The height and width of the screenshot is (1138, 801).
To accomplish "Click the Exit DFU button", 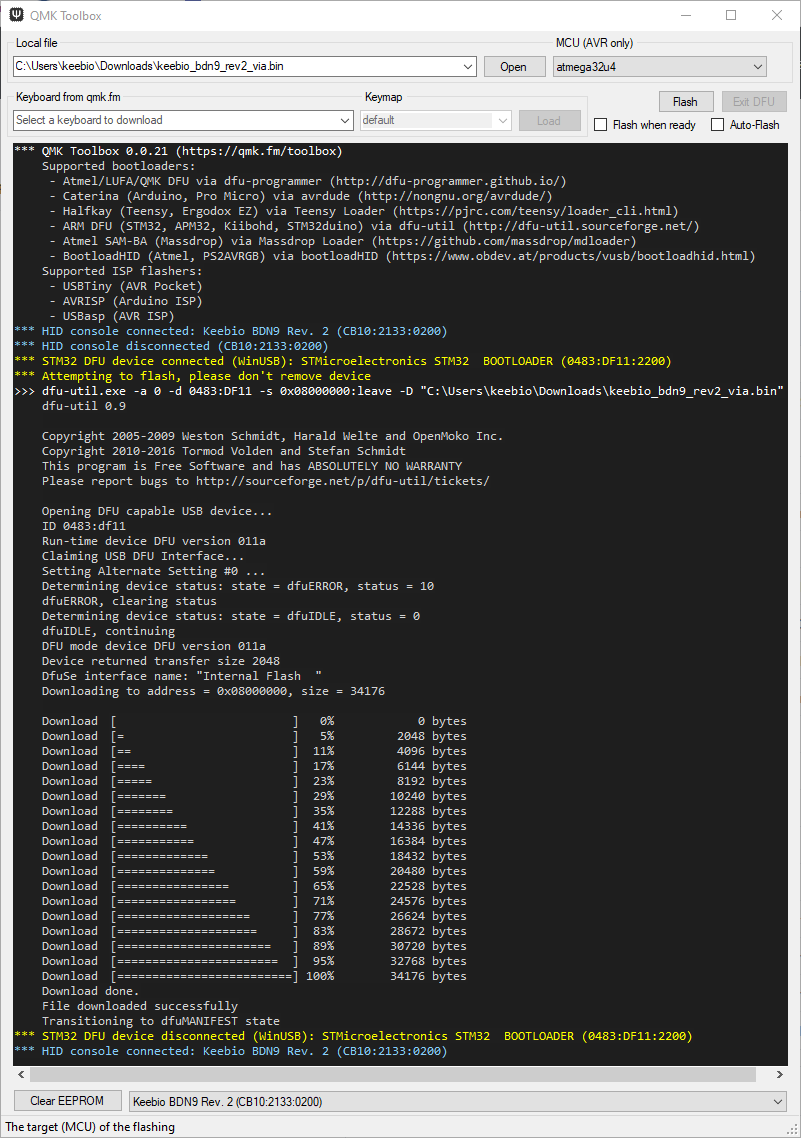I will click(753, 101).
